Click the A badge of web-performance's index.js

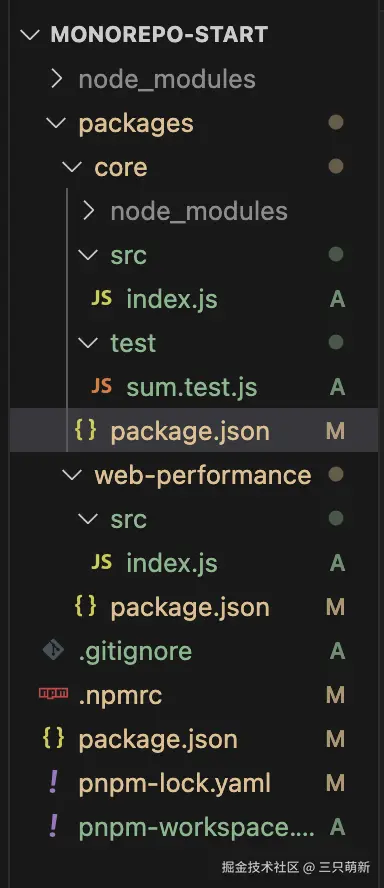(338, 563)
